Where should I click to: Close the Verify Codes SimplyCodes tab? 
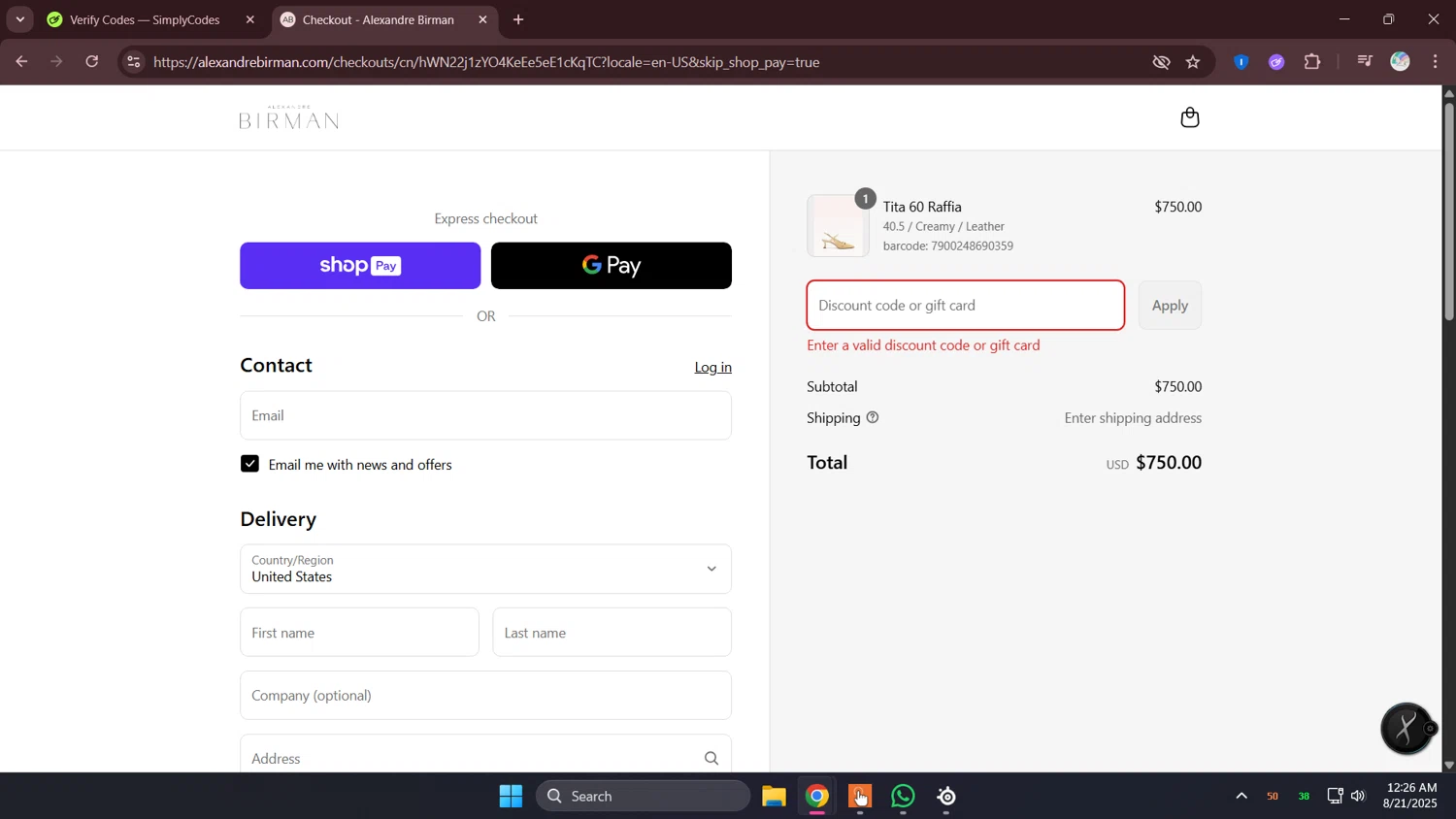tap(250, 19)
